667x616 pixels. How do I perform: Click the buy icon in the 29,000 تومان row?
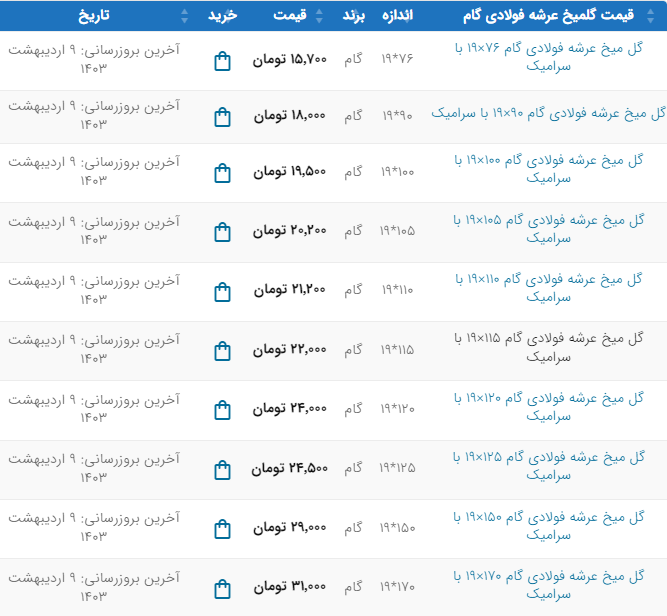click(x=222, y=528)
